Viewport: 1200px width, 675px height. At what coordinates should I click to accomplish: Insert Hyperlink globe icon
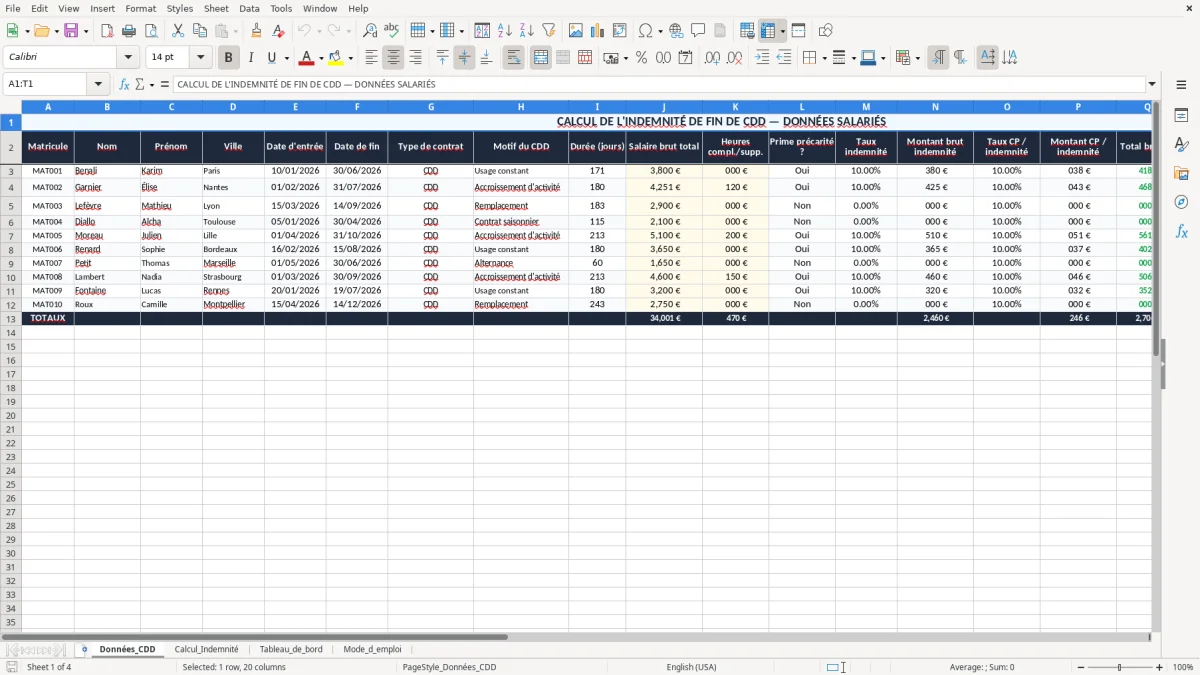[676, 31]
